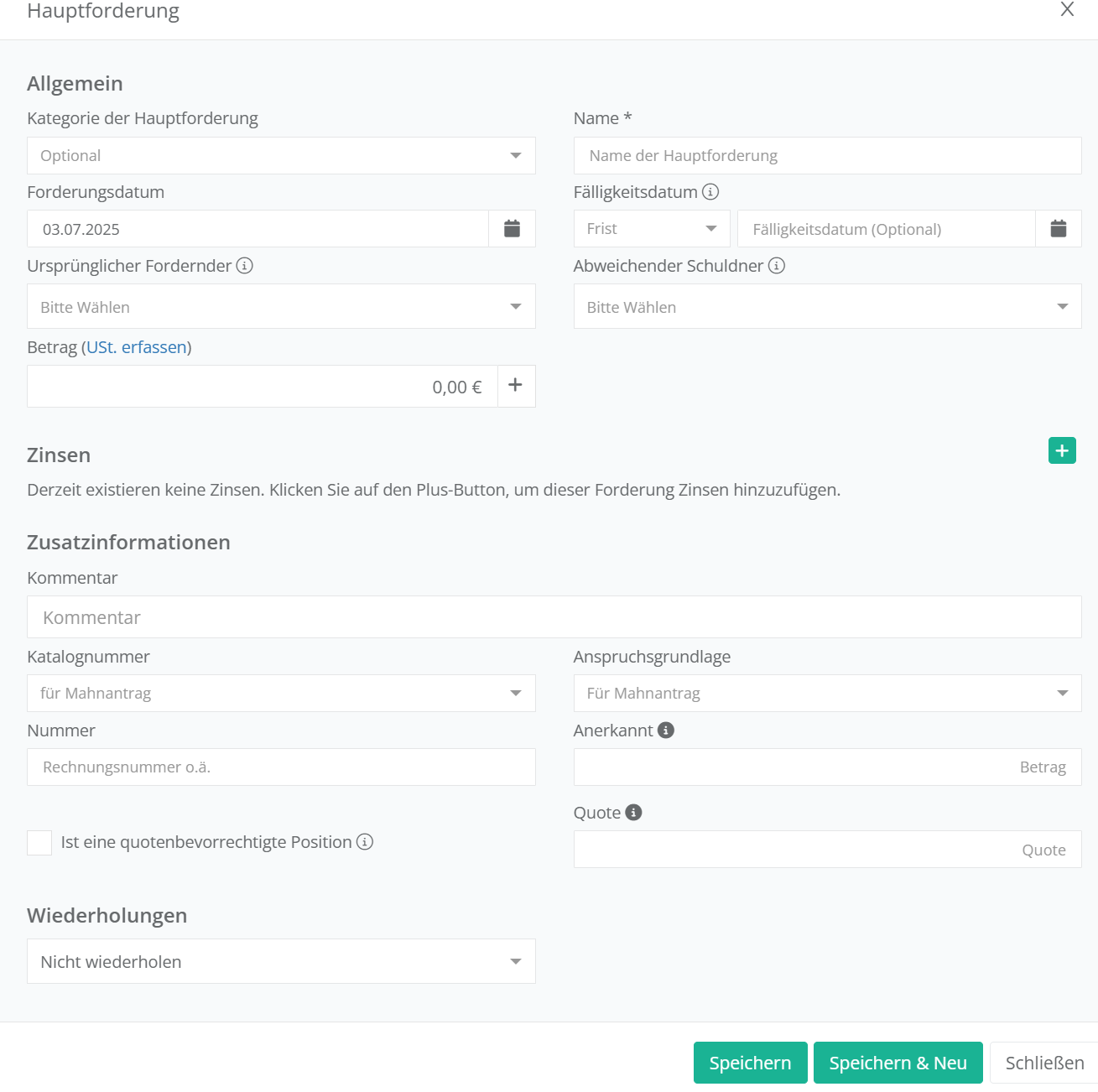Click the plus icon beside Betrag field

pyautogui.click(x=516, y=386)
